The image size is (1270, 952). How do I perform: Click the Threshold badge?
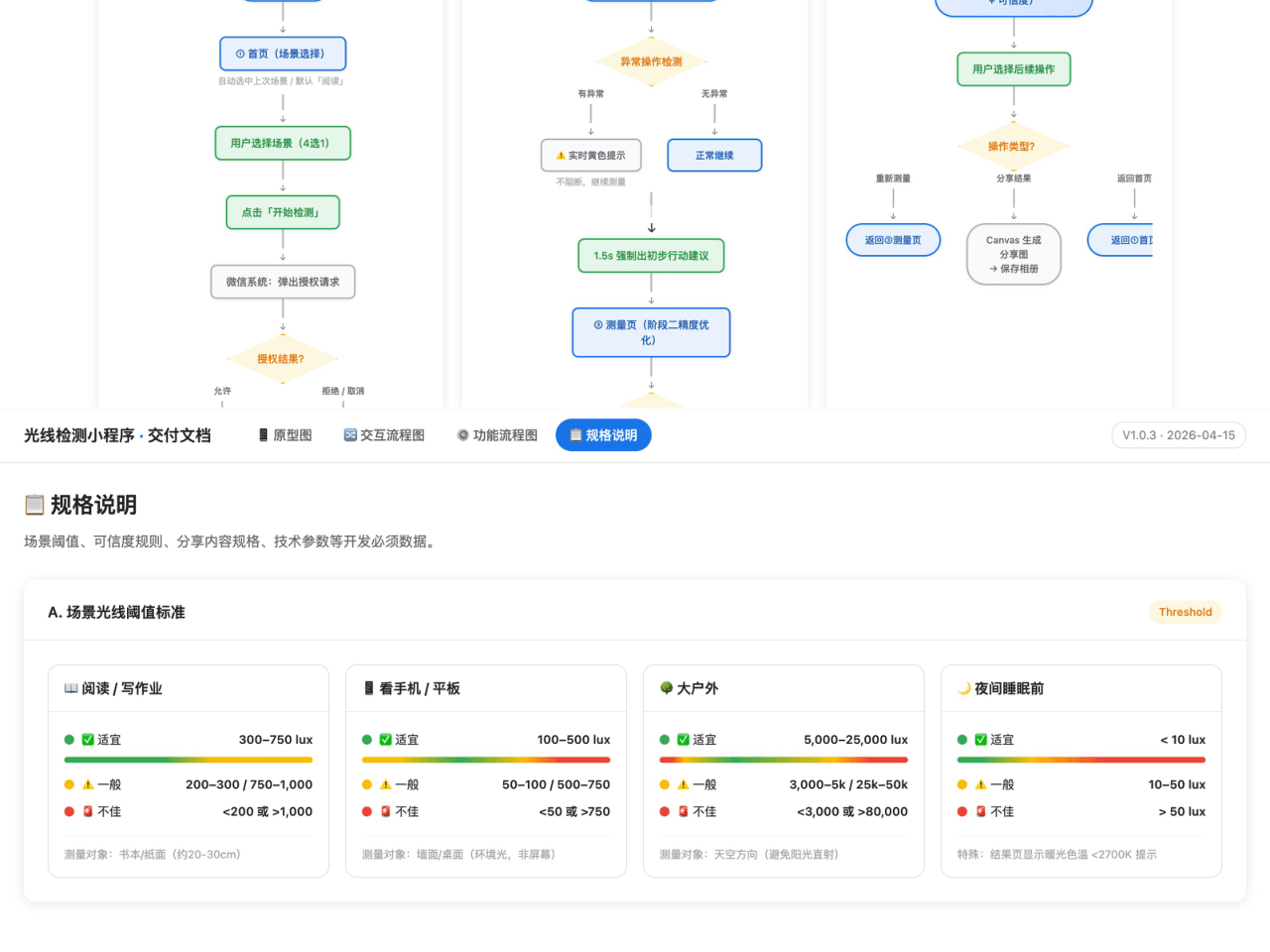tap(1186, 612)
